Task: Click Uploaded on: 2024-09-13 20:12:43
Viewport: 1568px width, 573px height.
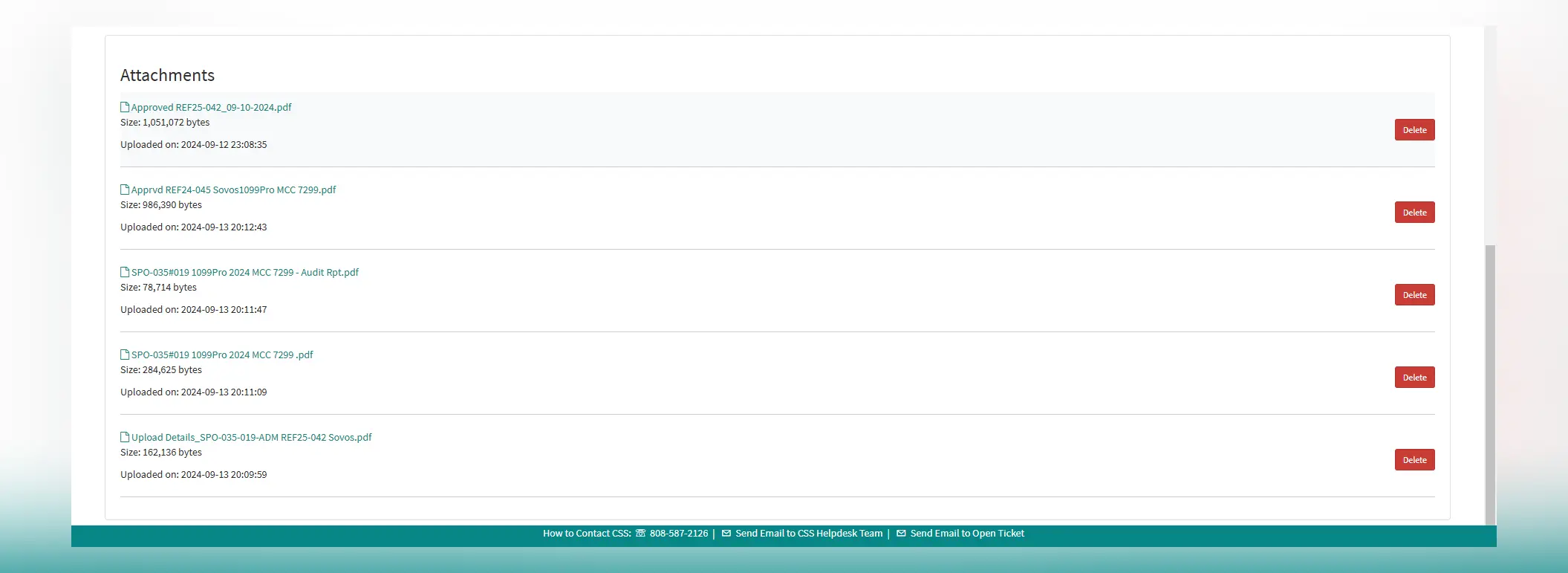Action: point(193,227)
